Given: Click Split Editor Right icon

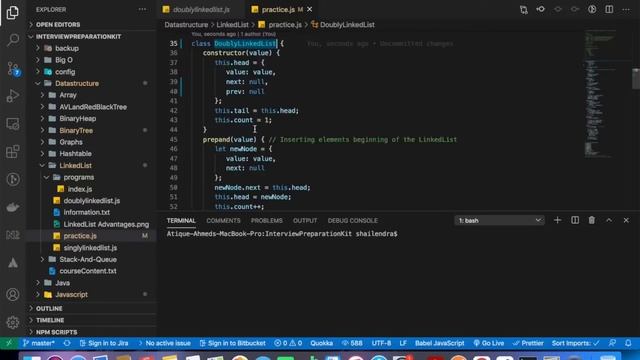Looking at the screenshot, I should tap(609, 9).
